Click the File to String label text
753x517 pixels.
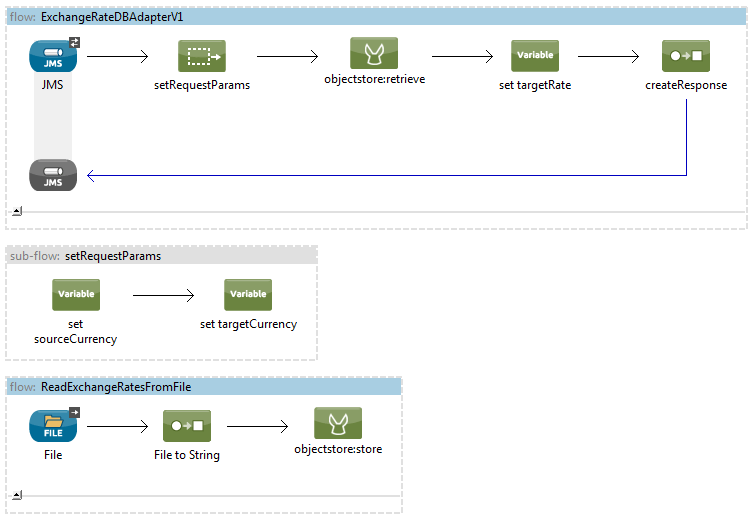[x=189, y=455]
